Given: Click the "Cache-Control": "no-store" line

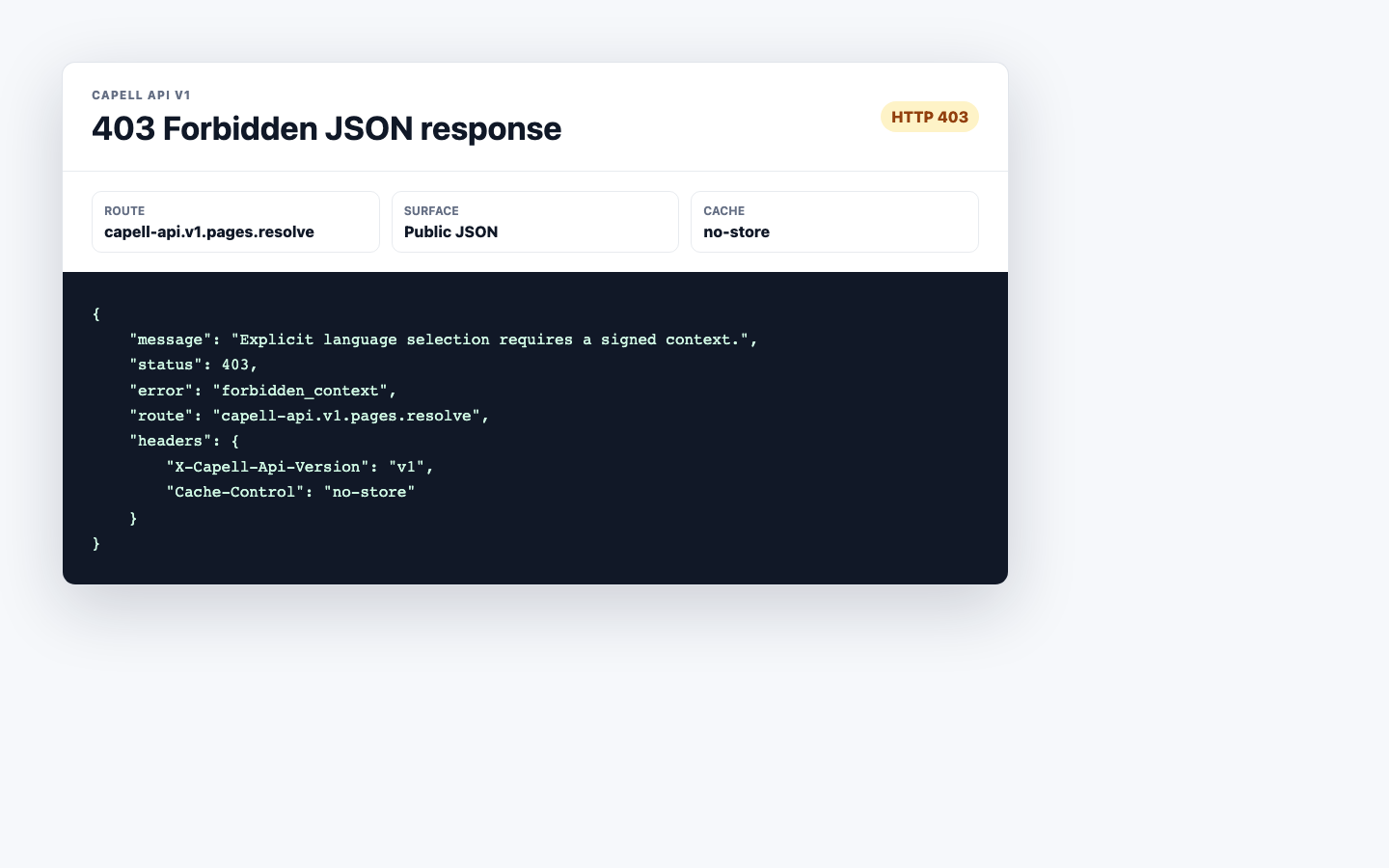Looking at the screenshot, I should pyautogui.click(x=290, y=492).
